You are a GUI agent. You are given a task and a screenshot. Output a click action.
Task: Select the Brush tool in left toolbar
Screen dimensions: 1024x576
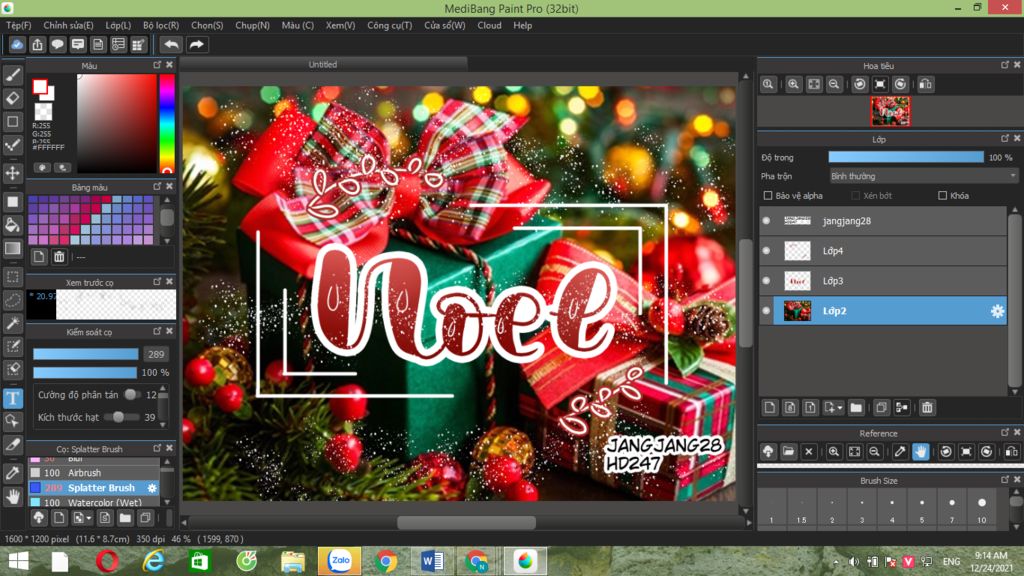pyautogui.click(x=12, y=75)
